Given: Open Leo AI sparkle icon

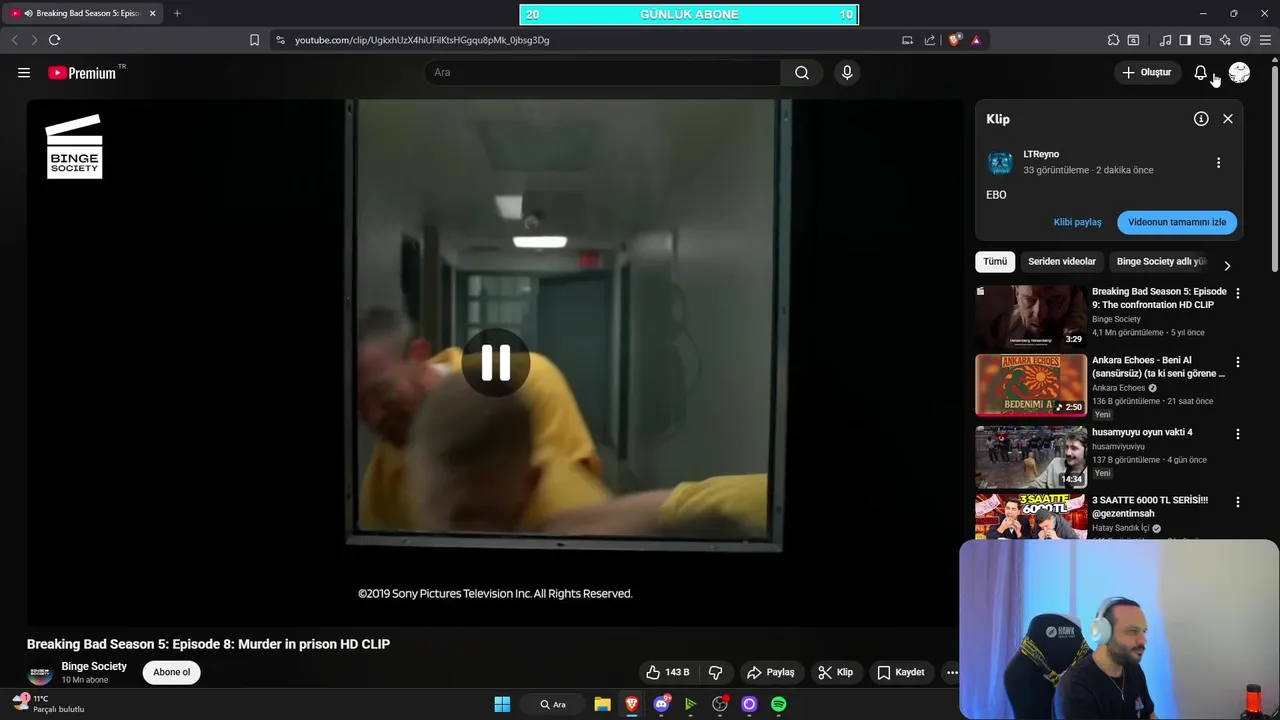Looking at the screenshot, I should (1225, 40).
